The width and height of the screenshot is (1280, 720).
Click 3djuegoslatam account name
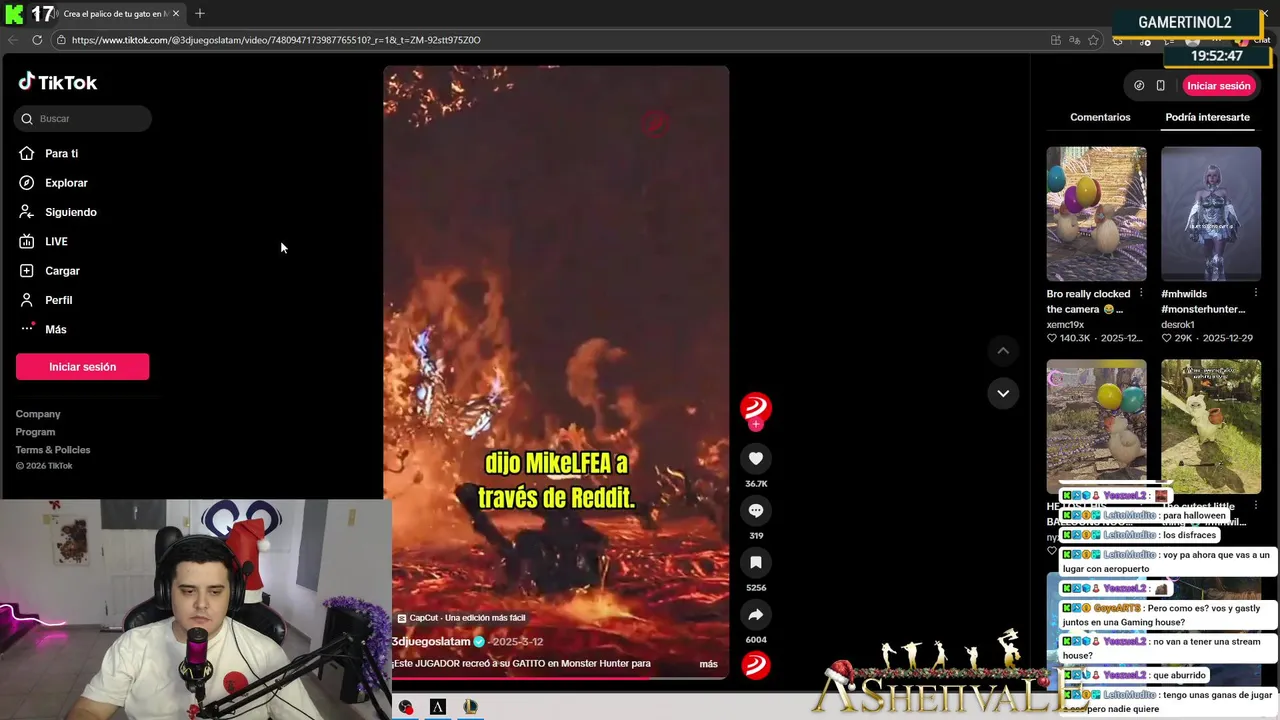point(431,642)
